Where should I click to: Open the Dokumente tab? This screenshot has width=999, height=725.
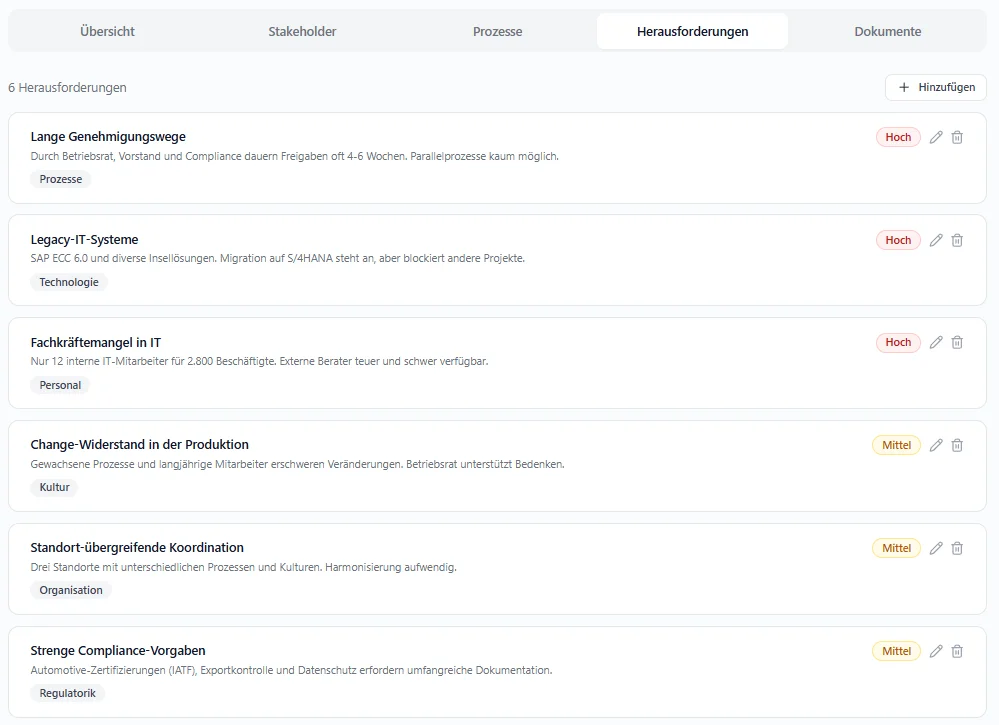tap(887, 31)
